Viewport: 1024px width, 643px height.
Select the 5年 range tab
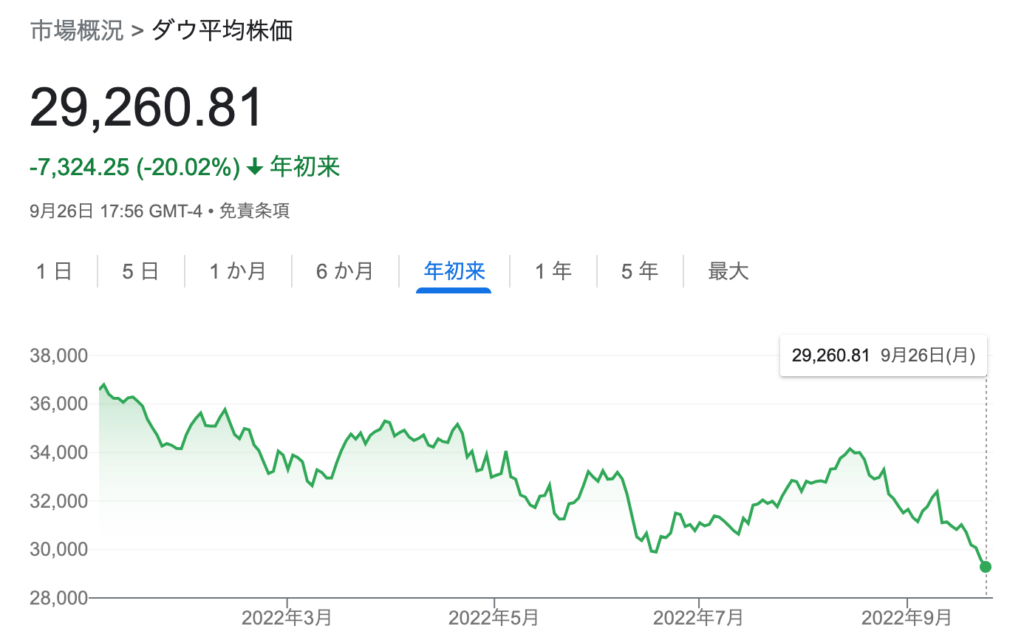(x=640, y=271)
